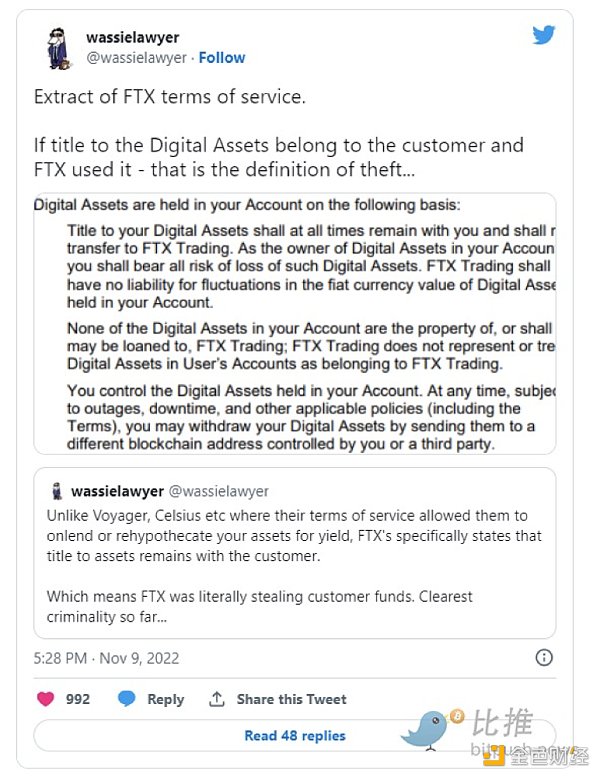The height and width of the screenshot is (777, 600).
Task: Open the tweet info circle icon
Action: pos(544,657)
